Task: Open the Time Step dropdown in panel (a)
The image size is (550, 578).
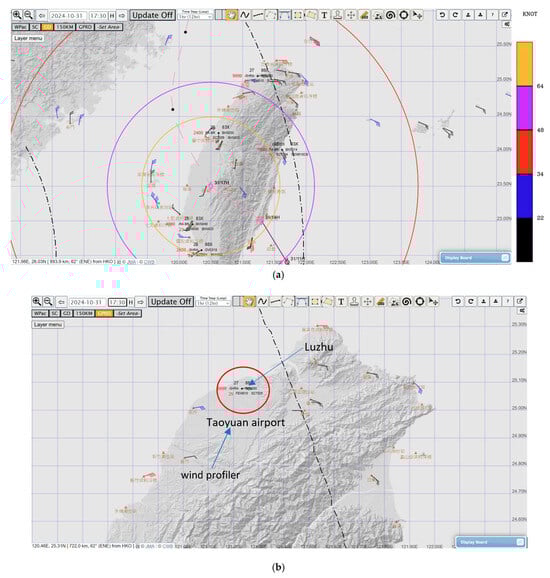Action: tap(195, 17)
